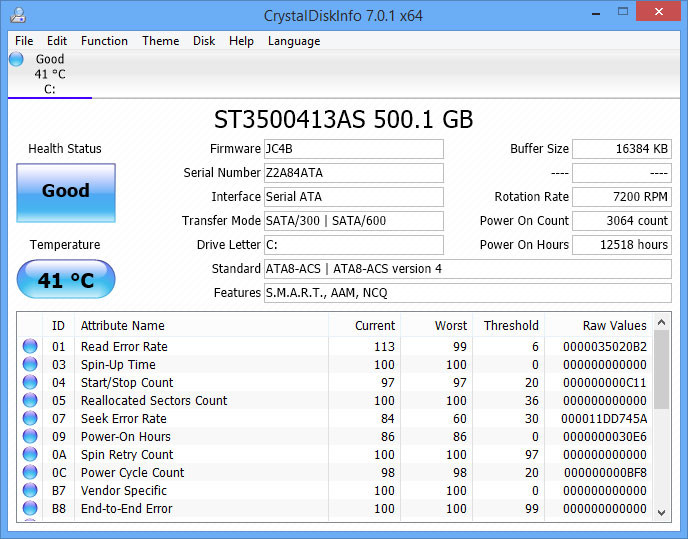Image resolution: width=688 pixels, height=539 pixels.
Task: Click the scroll up arrow of attribute list
Action: (x=662, y=323)
